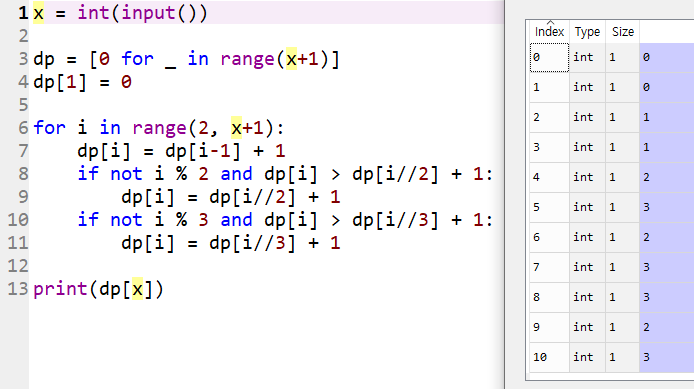Image resolution: width=694 pixels, height=389 pixels.
Task: Select the Index 0 cell in the table
Action: pos(549,57)
